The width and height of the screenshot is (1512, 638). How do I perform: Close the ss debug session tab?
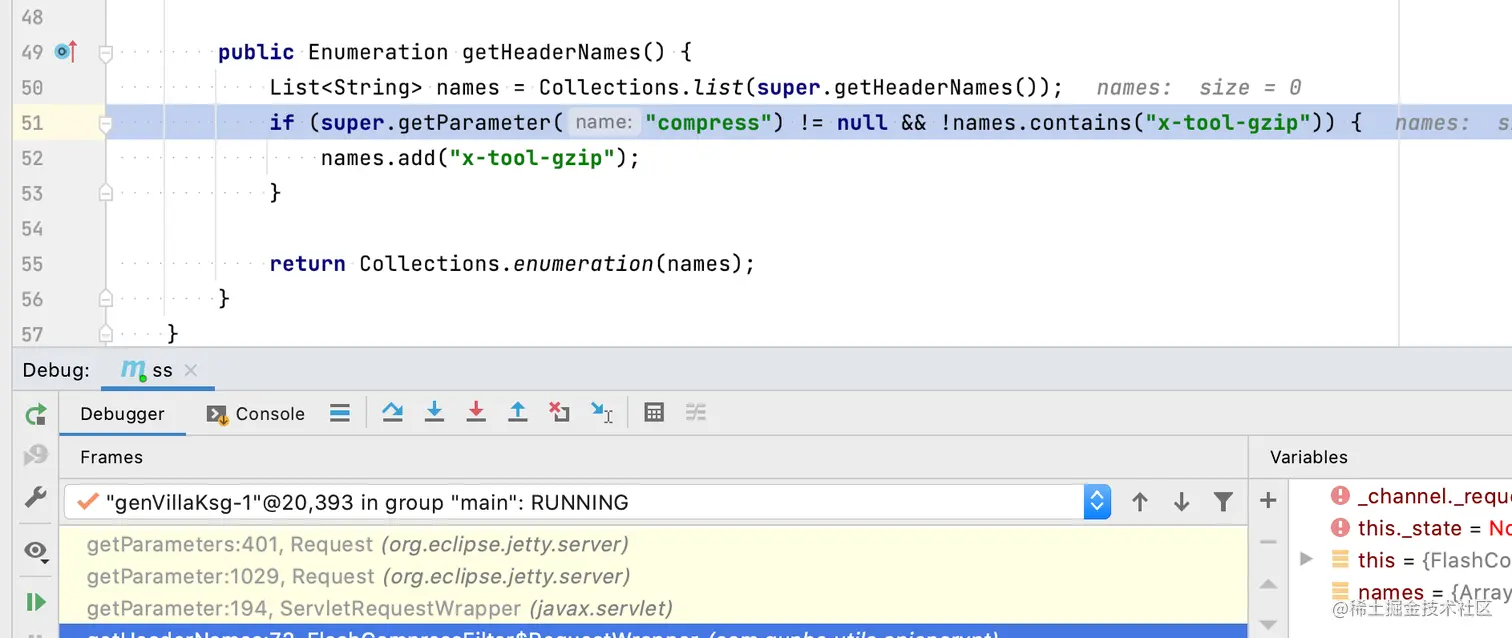[x=191, y=370]
